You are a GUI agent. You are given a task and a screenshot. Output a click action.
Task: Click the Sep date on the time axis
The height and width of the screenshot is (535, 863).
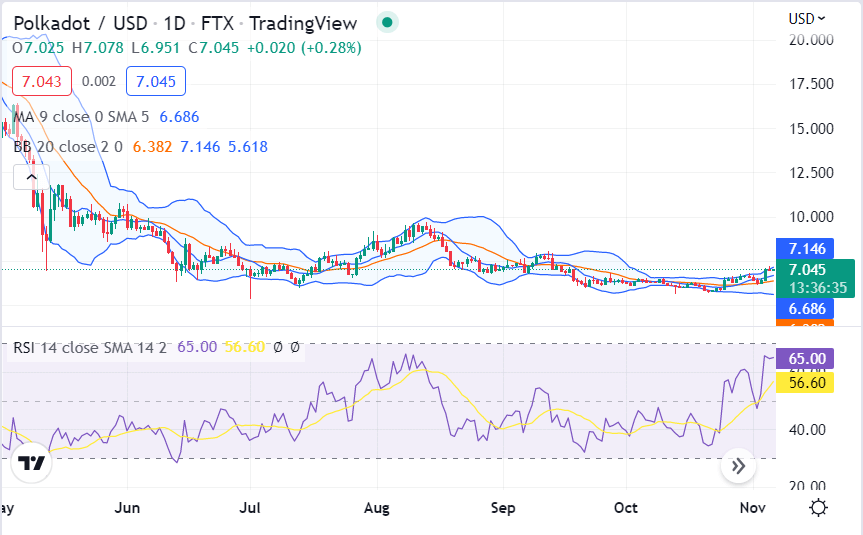[503, 507]
